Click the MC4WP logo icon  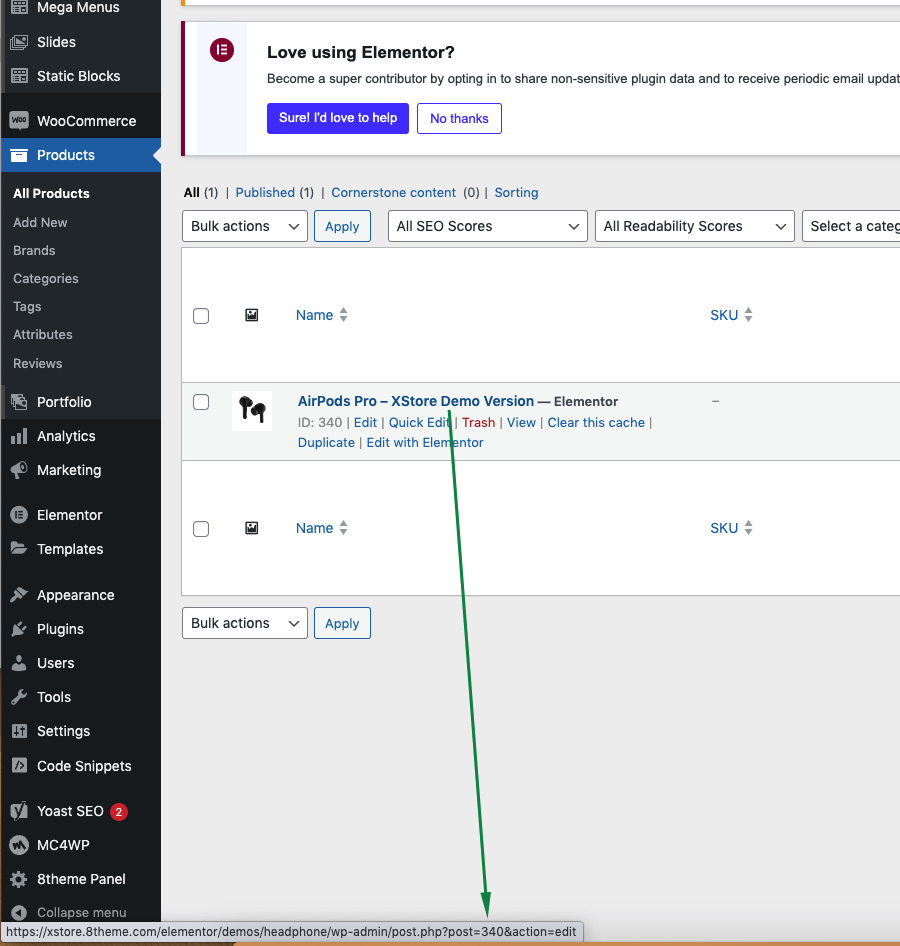pyautogui.click(x=19, y=845)
